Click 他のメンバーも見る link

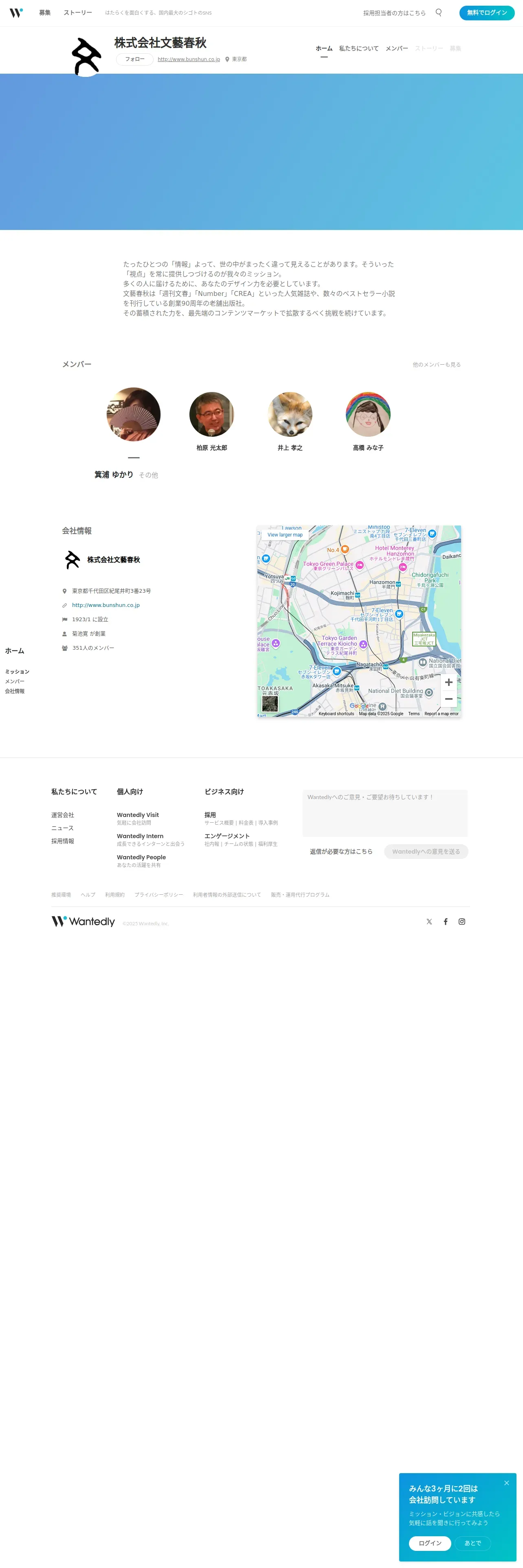(x=437, y=365)
